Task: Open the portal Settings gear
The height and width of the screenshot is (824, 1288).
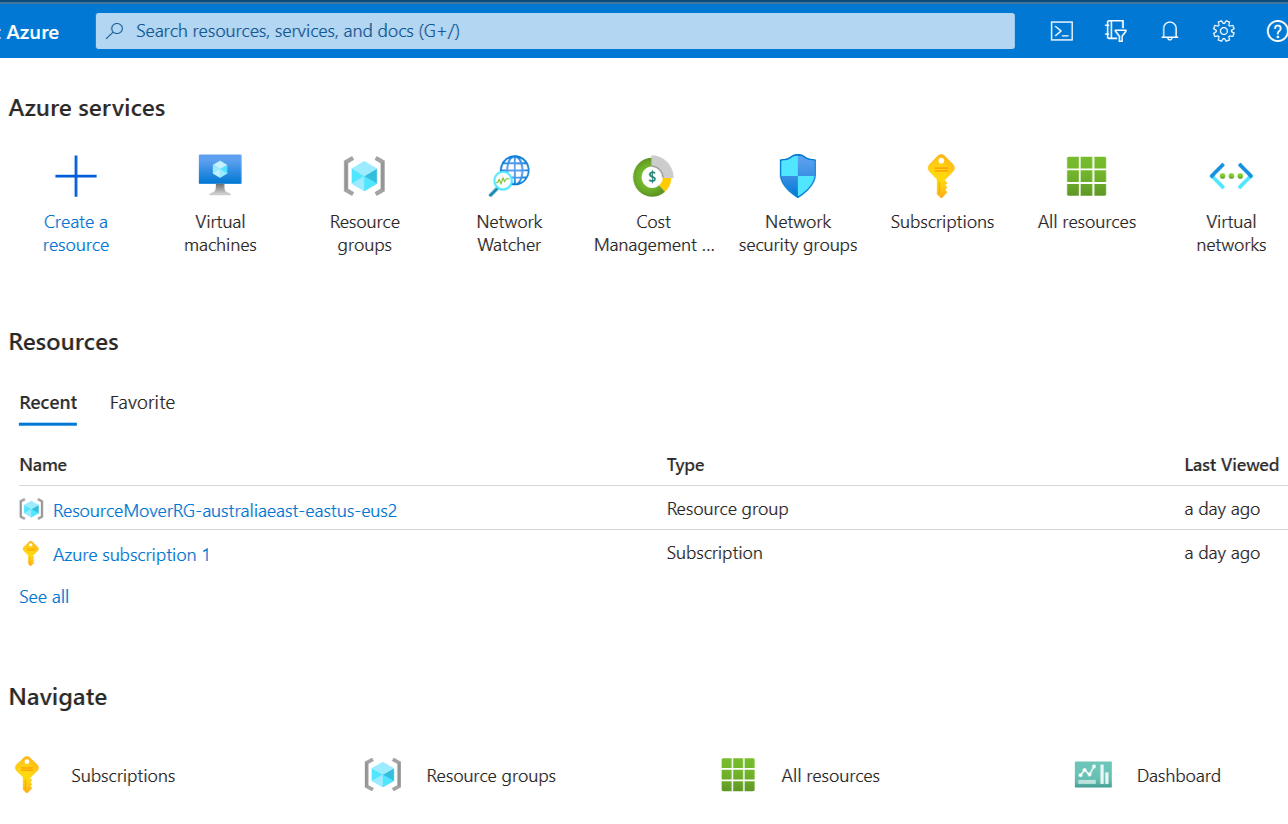Action: [x=1223, y=31]
